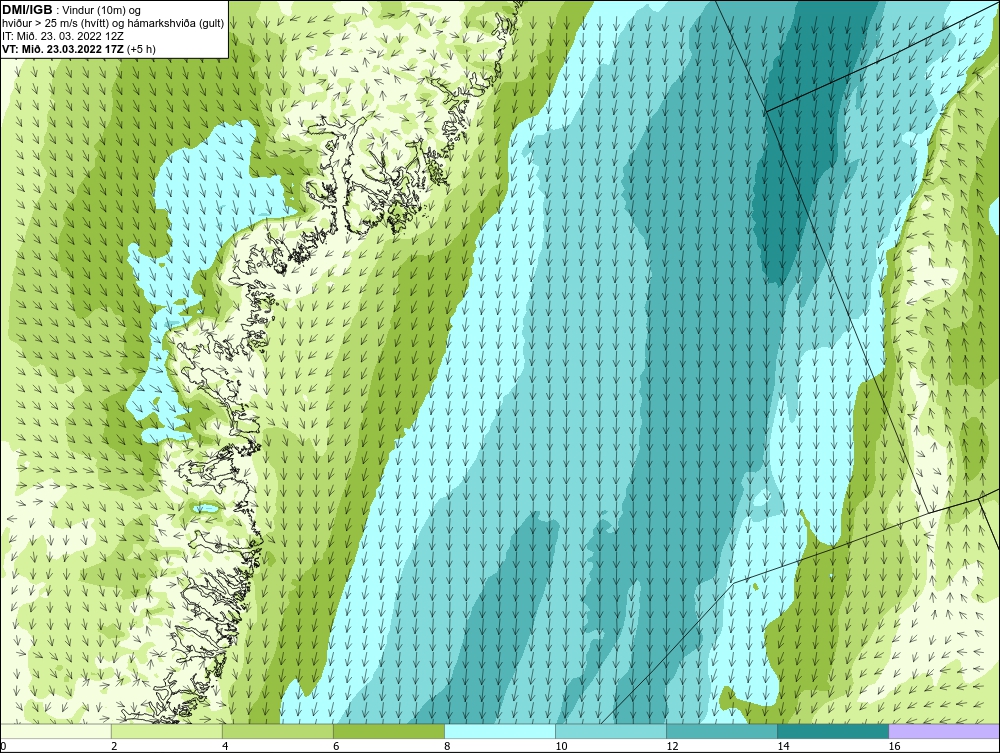The height and width of the screenshot is (753, 1000).
Task: Click the 0–2 m/s palest legend swatch
Action: pos(55,731)
